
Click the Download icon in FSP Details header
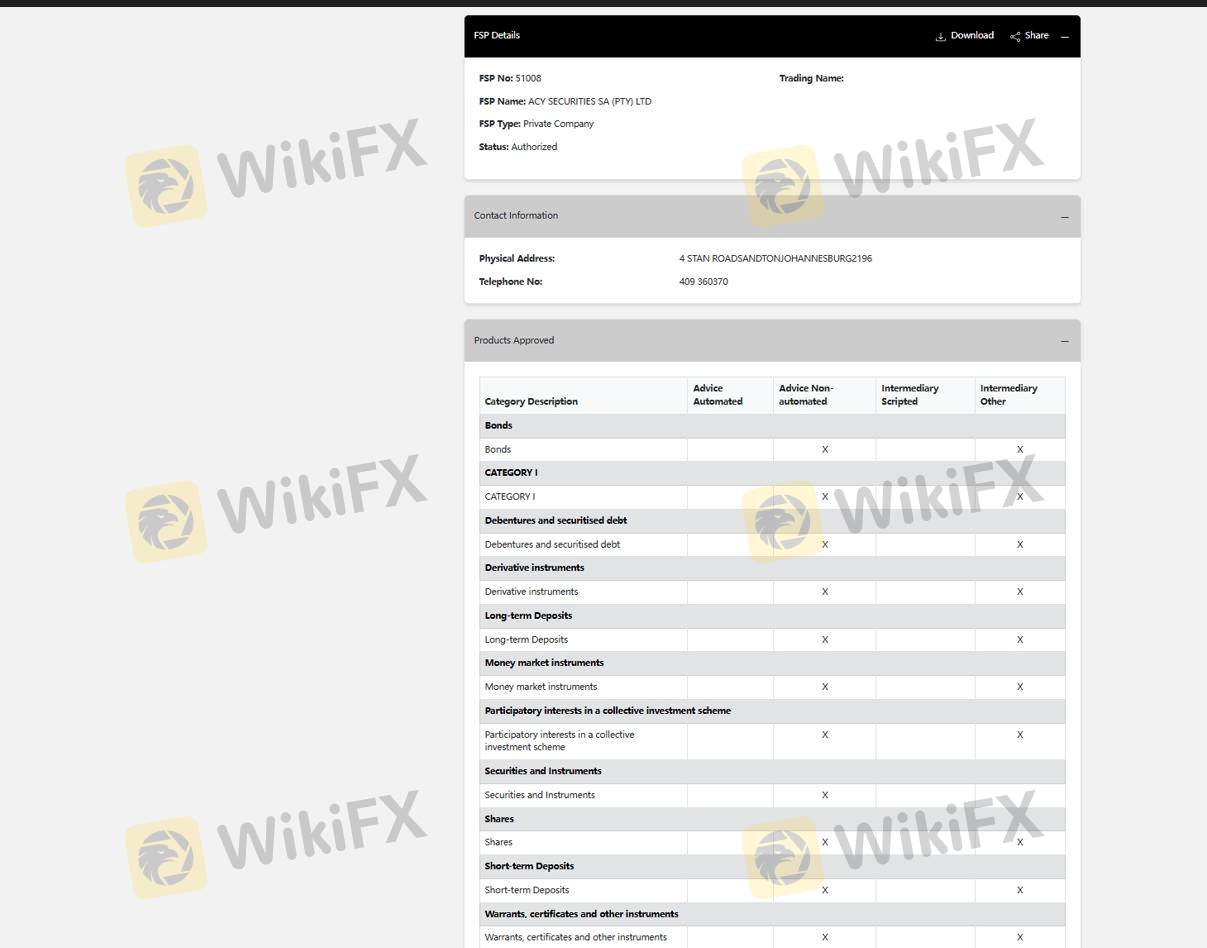(940, 36)
